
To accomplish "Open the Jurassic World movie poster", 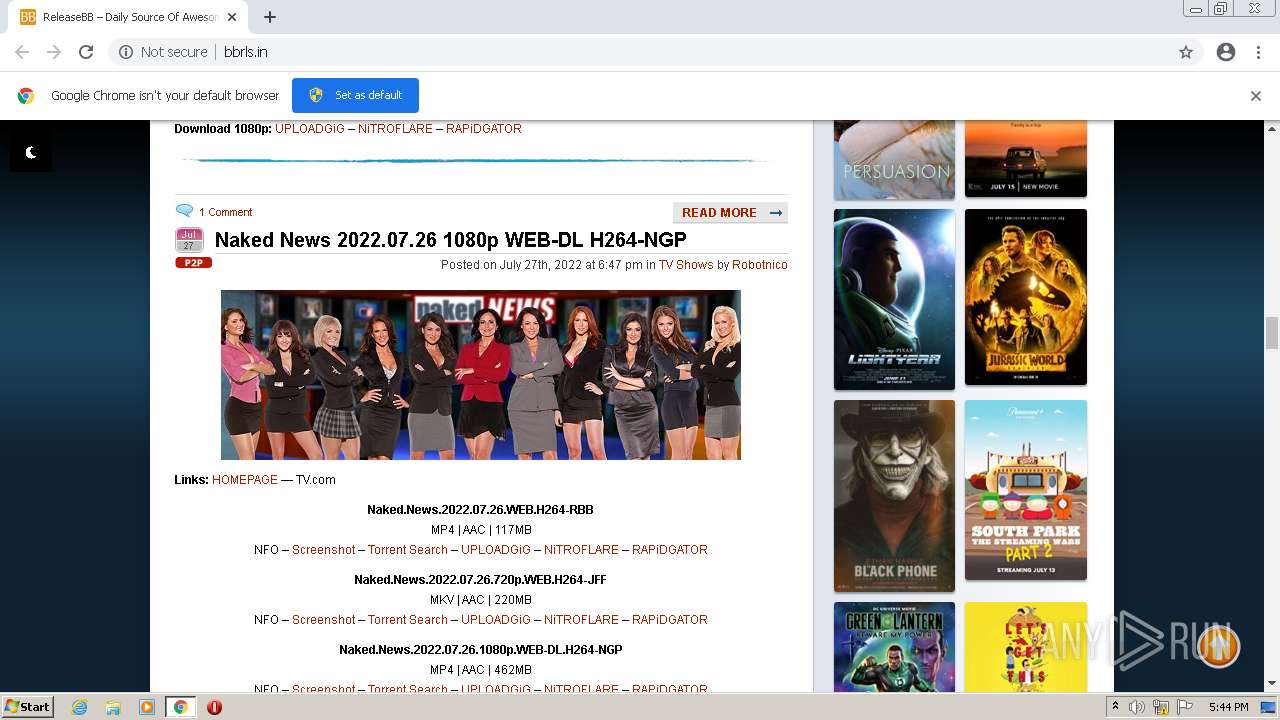I will click(1026, 297).
